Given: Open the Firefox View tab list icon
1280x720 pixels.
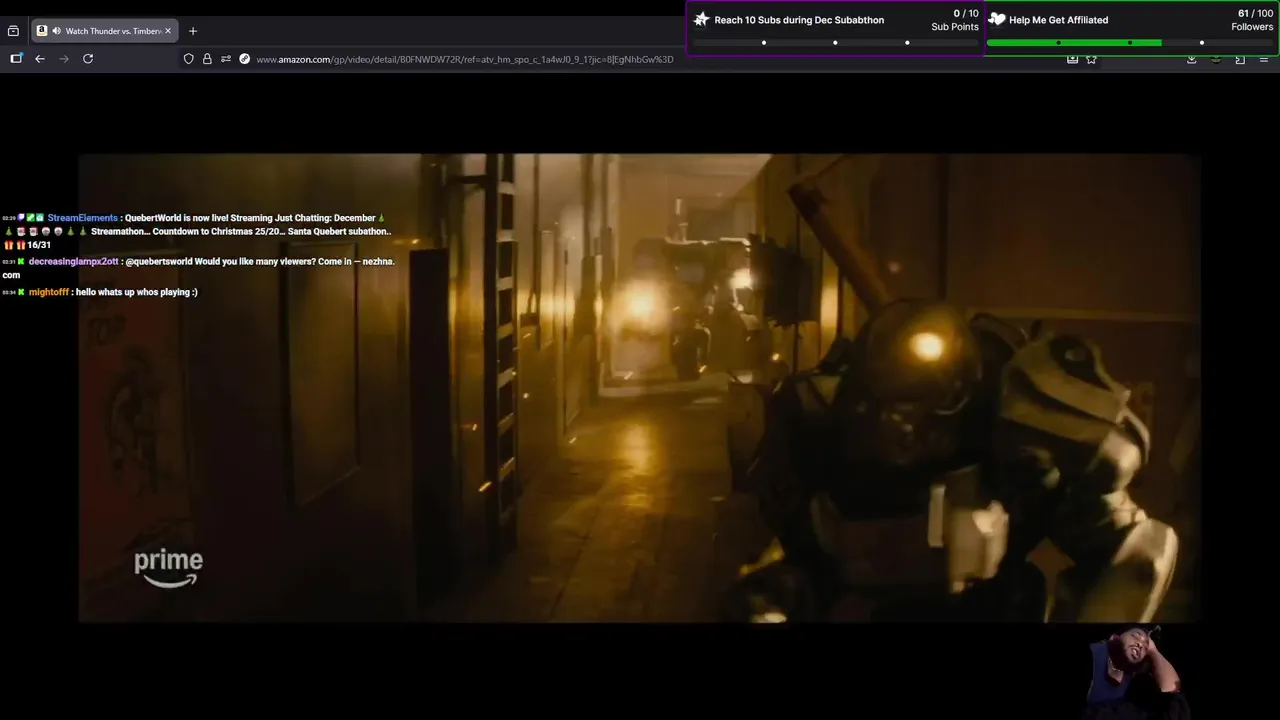Looking at the screenshot, I should (13, 31).
